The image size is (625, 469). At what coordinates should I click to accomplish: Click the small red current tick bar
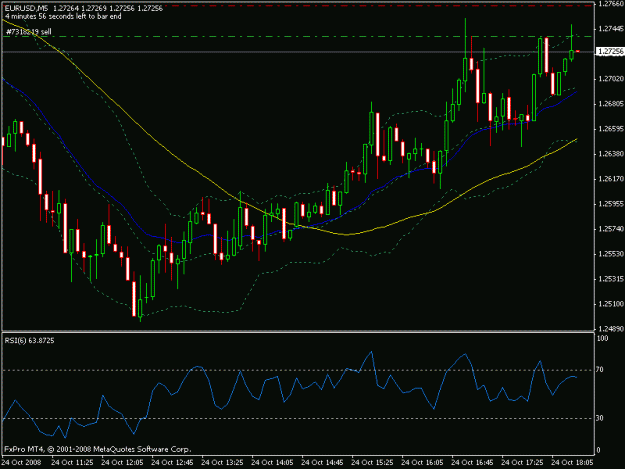click(578, 51)
